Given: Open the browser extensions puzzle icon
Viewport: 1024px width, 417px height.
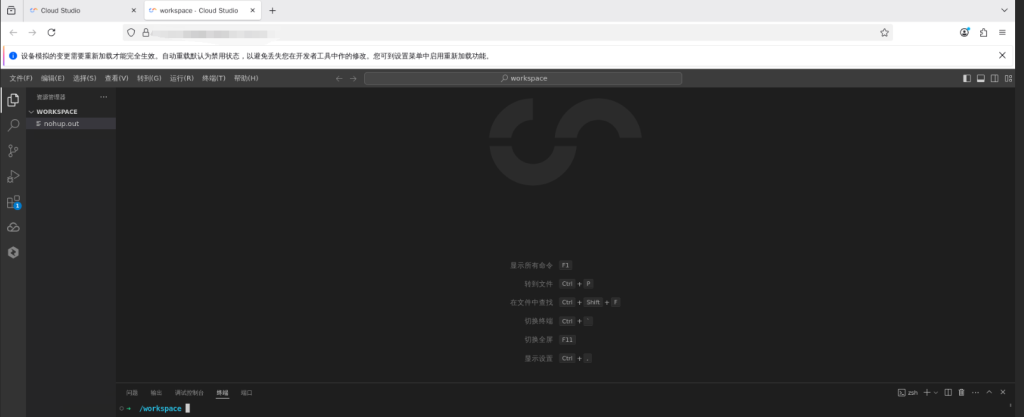Looking at the screenshot, I should (984, 33).
